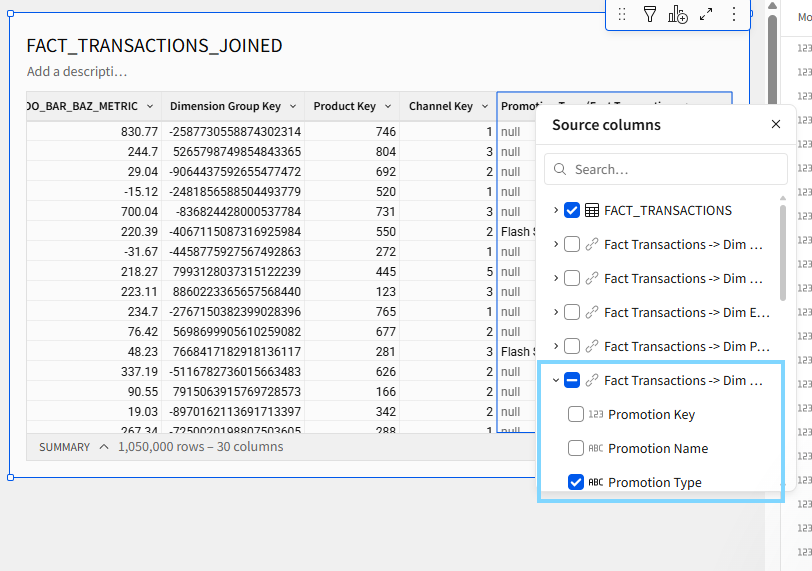Viewport: 812px width, 571px height.
Task: Click the search magnifier icon
Action: (x=560, y=169)
